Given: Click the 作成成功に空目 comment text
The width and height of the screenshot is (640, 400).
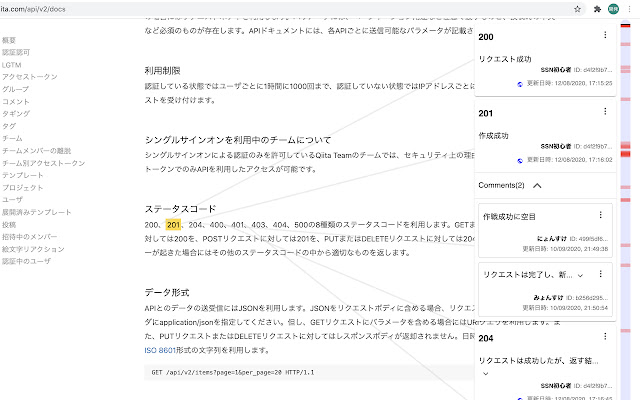Looking at the screenshot, I should pyautogui.click(x=509, y=217).
